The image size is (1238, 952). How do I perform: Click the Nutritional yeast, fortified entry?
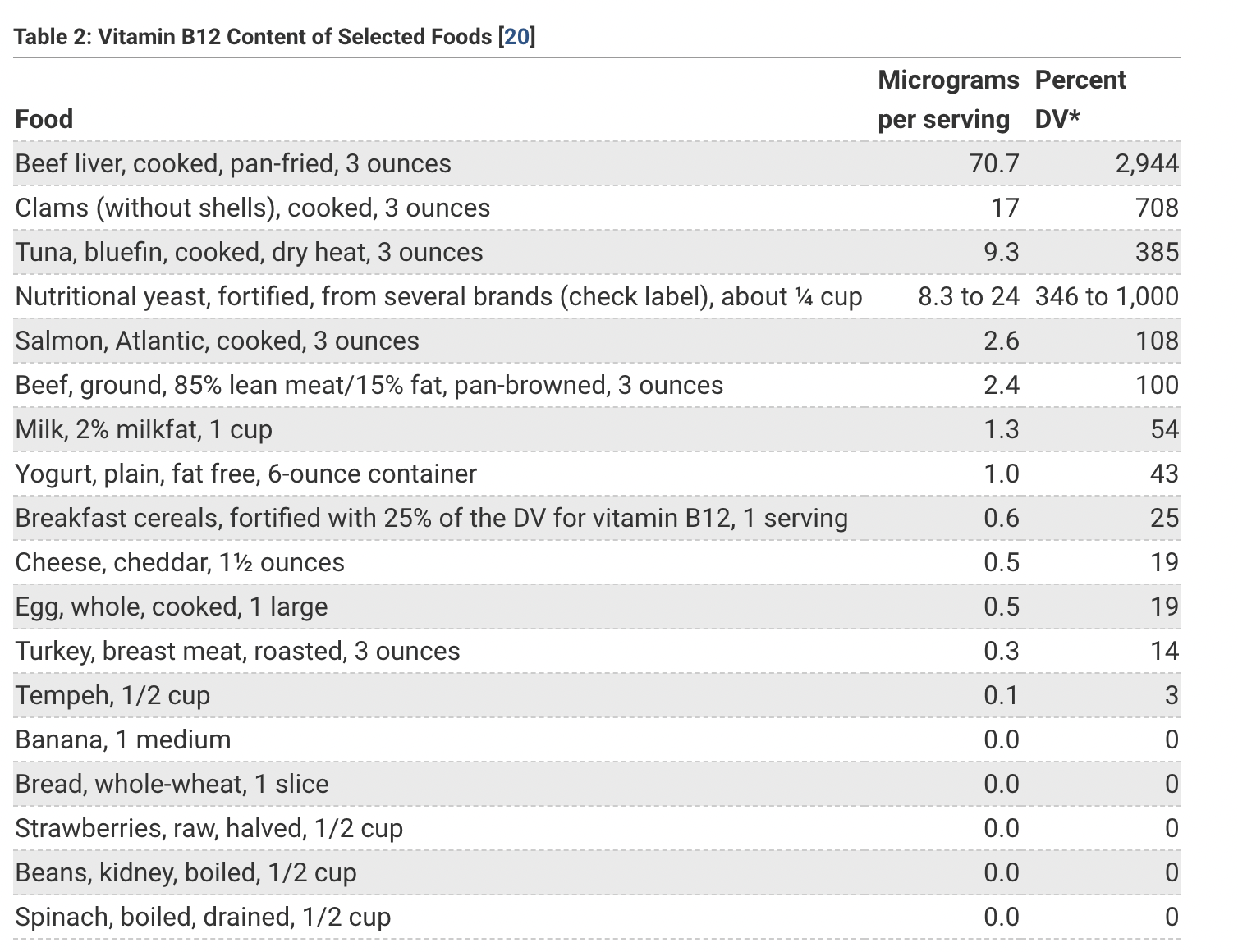coord(438,296)
